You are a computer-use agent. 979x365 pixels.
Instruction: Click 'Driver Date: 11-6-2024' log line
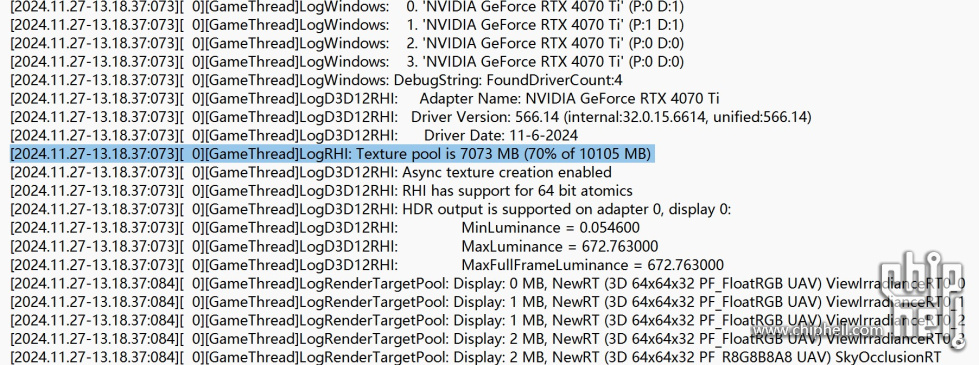click(x=294, y=135)
